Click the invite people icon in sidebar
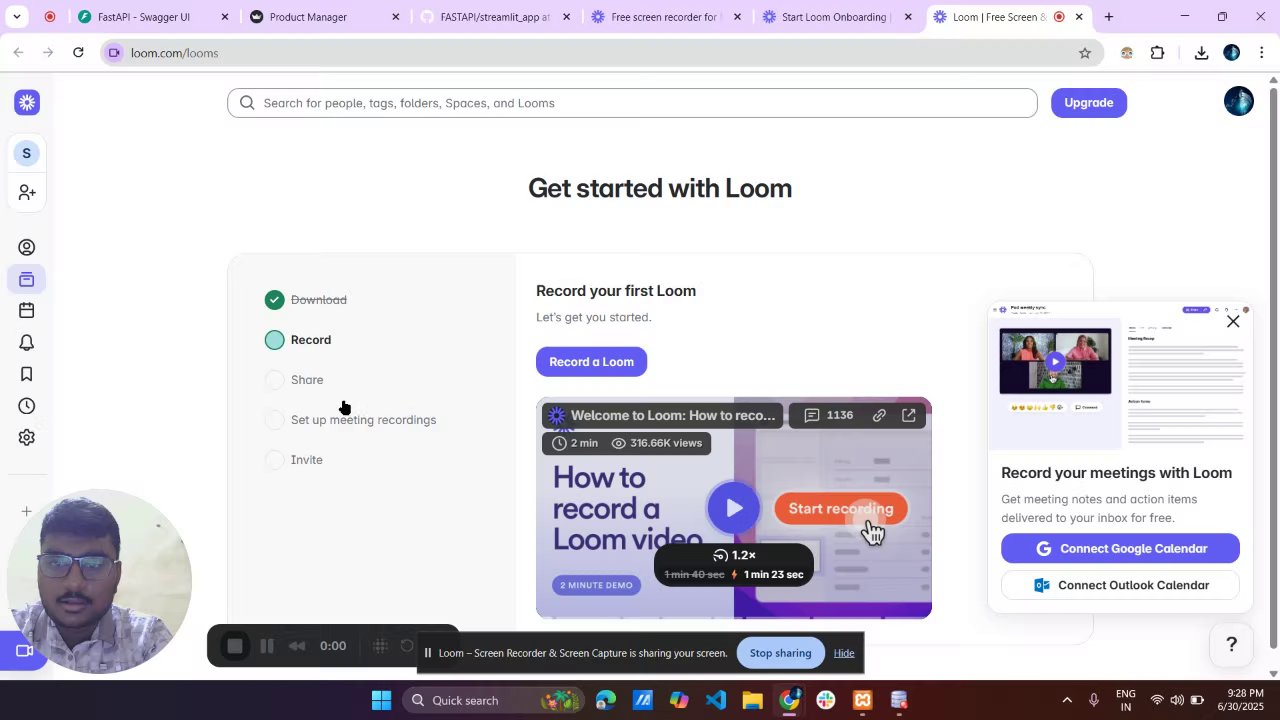The height and width of the screenshot is (720, 1280). point(27,192)
